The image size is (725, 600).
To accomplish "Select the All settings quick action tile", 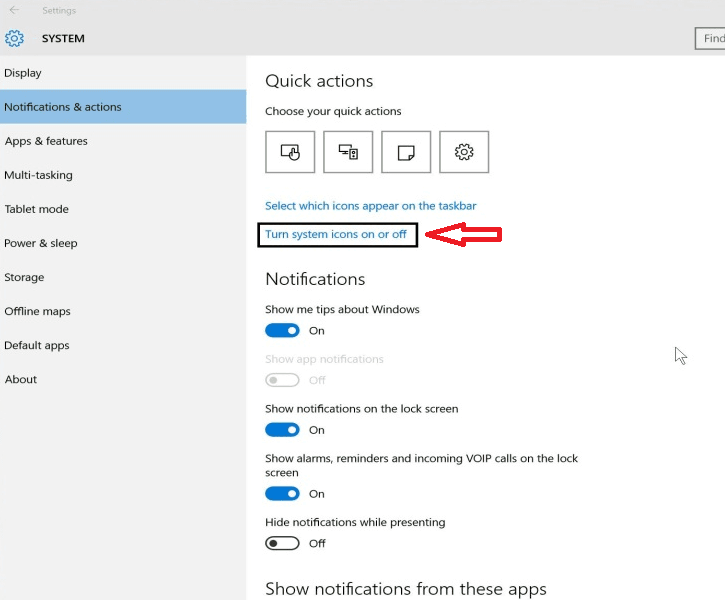I will pos(464,152).
